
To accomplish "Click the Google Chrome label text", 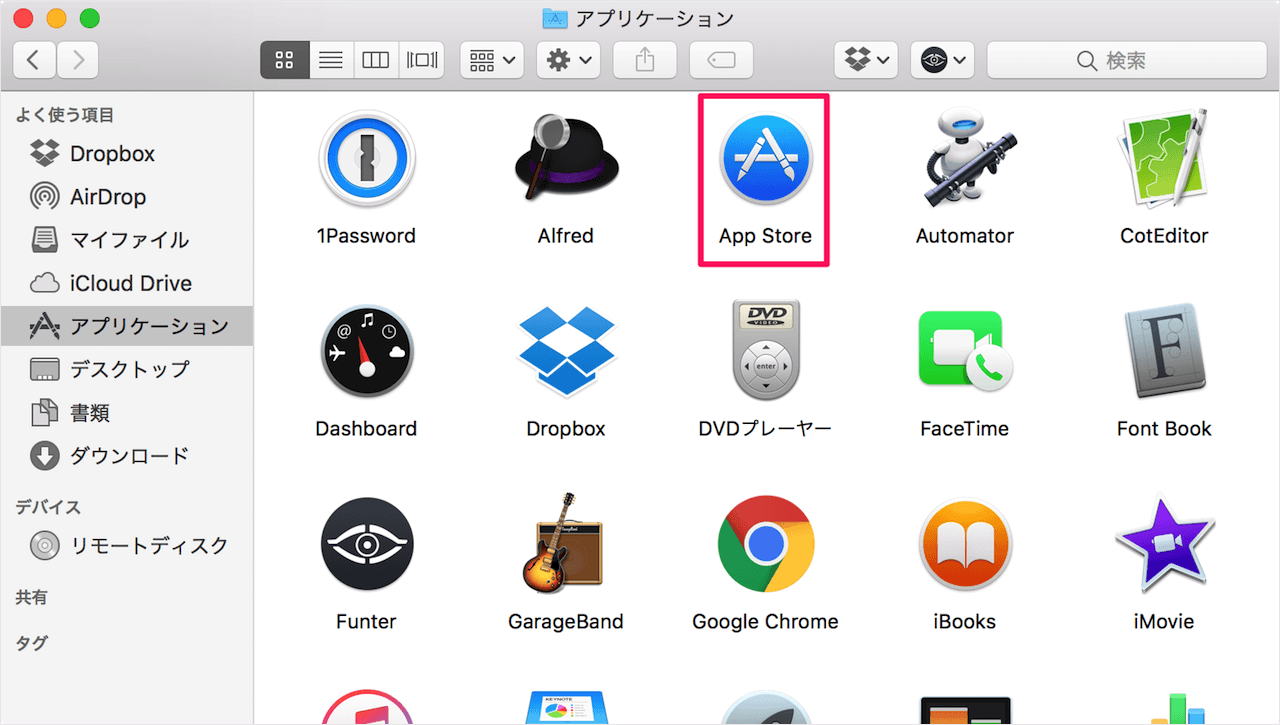I will tap(766, 621).
